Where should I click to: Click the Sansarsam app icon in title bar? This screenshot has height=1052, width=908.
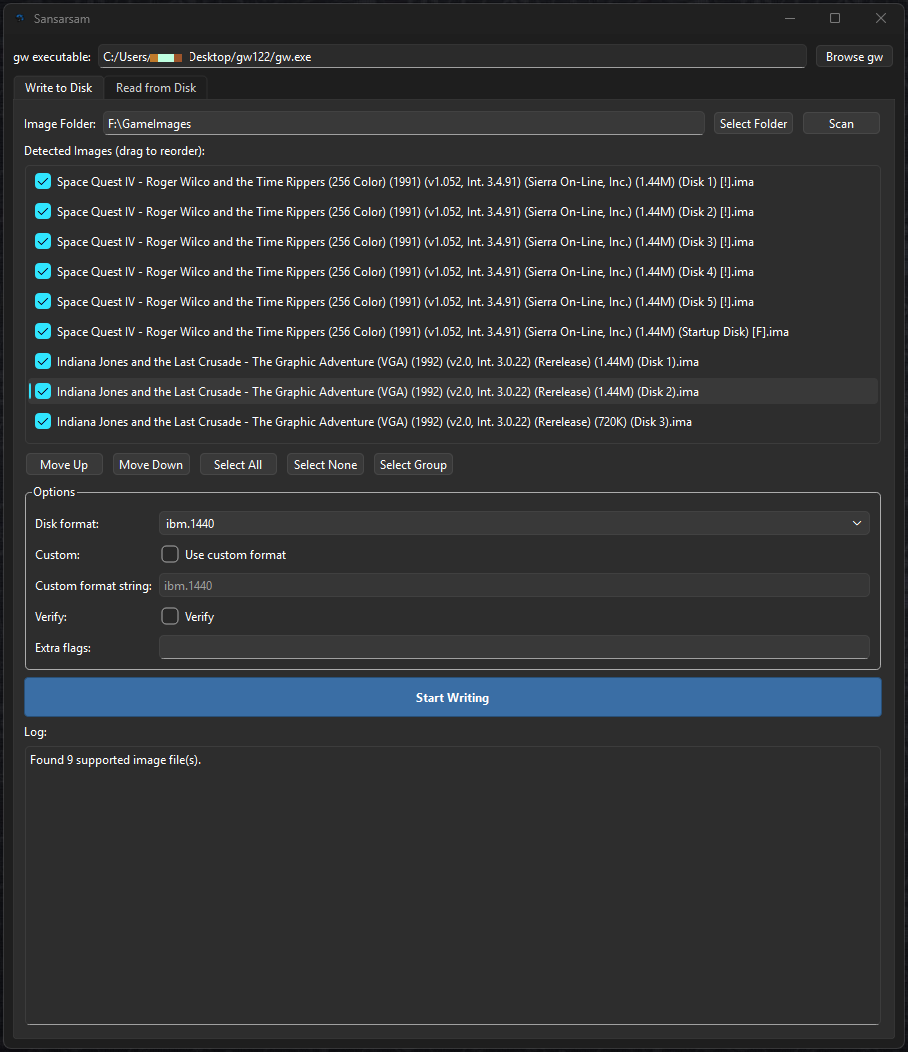tap(19, 19)
